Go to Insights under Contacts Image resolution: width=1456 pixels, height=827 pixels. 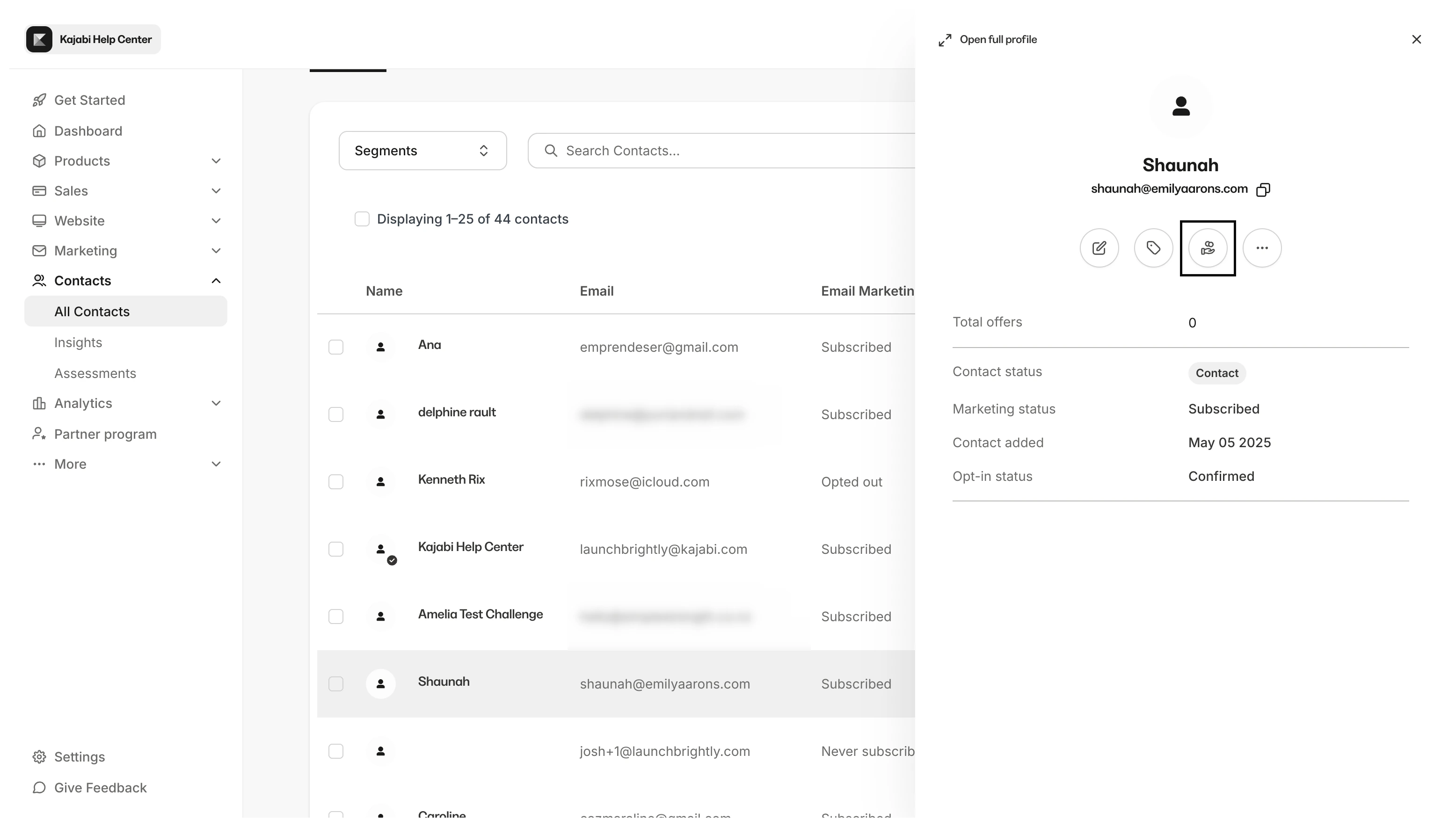[79, 342]
